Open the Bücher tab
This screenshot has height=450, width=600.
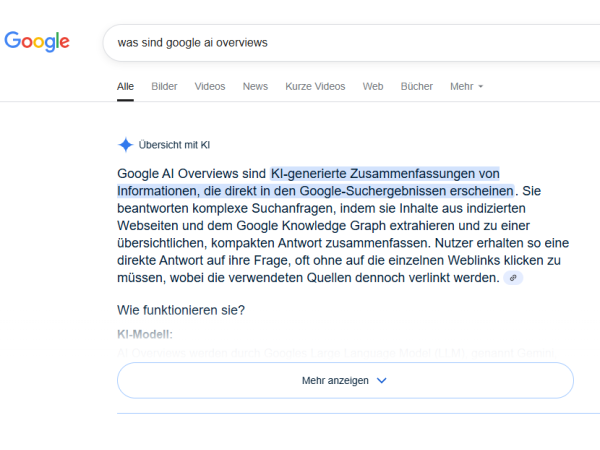pyautogui.click(x=416, y=86)
